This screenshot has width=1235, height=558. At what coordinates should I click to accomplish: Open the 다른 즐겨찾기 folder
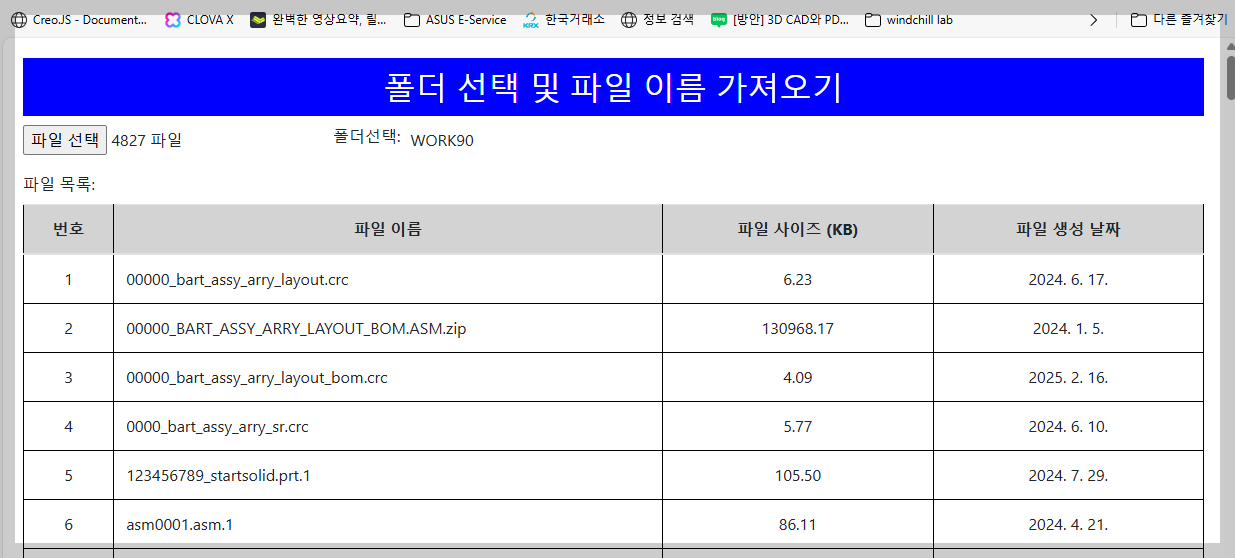pos(1179,20)
